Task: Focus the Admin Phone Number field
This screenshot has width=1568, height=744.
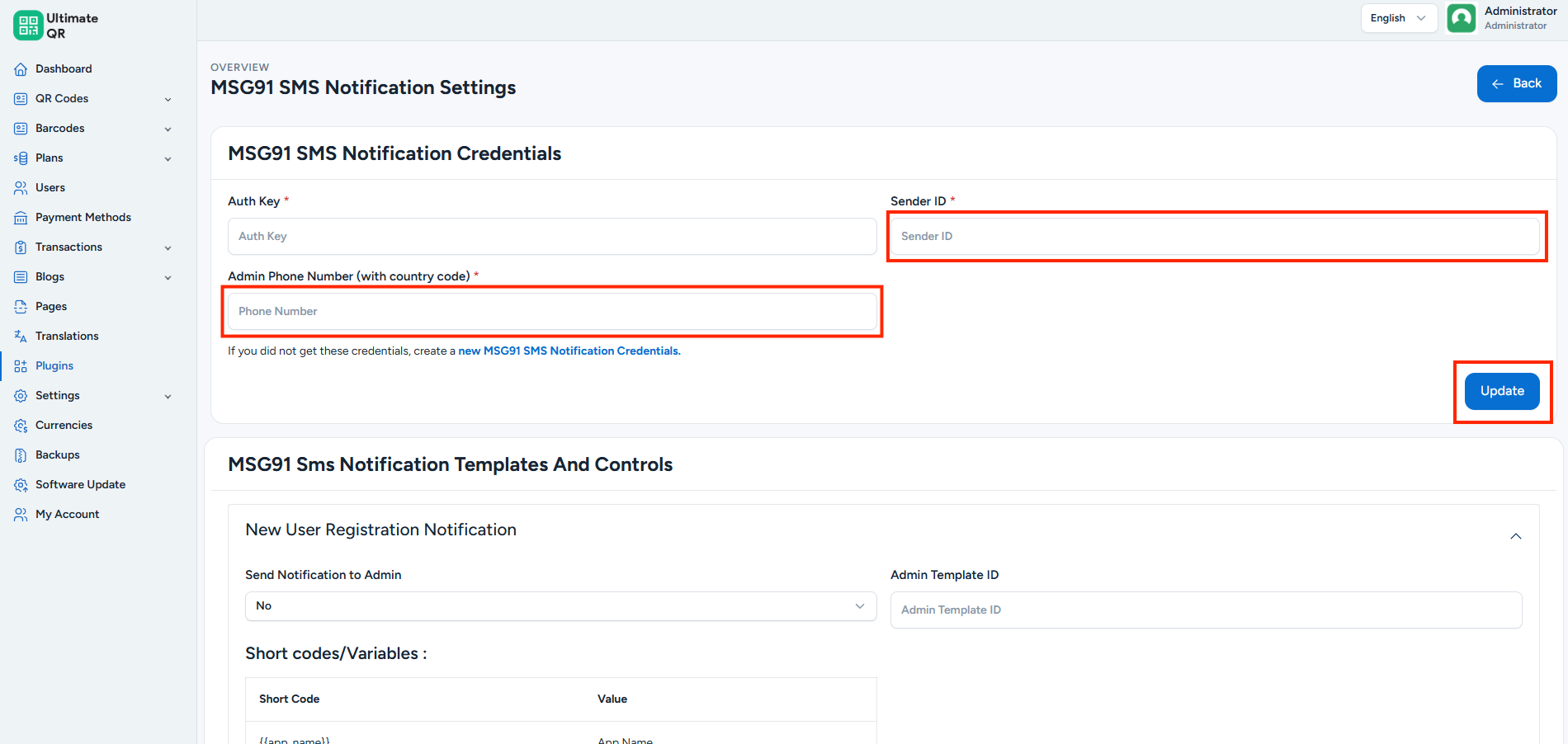Action: click(x=552, y=312)
